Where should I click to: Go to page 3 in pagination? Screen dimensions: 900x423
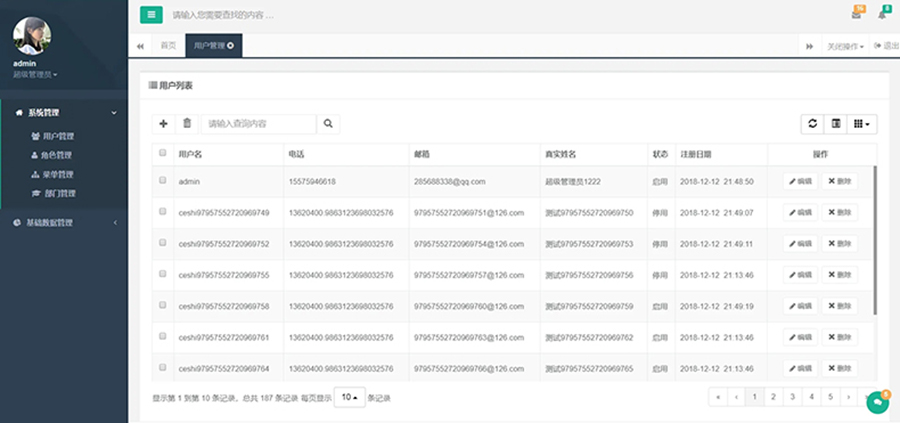point(792,397)
